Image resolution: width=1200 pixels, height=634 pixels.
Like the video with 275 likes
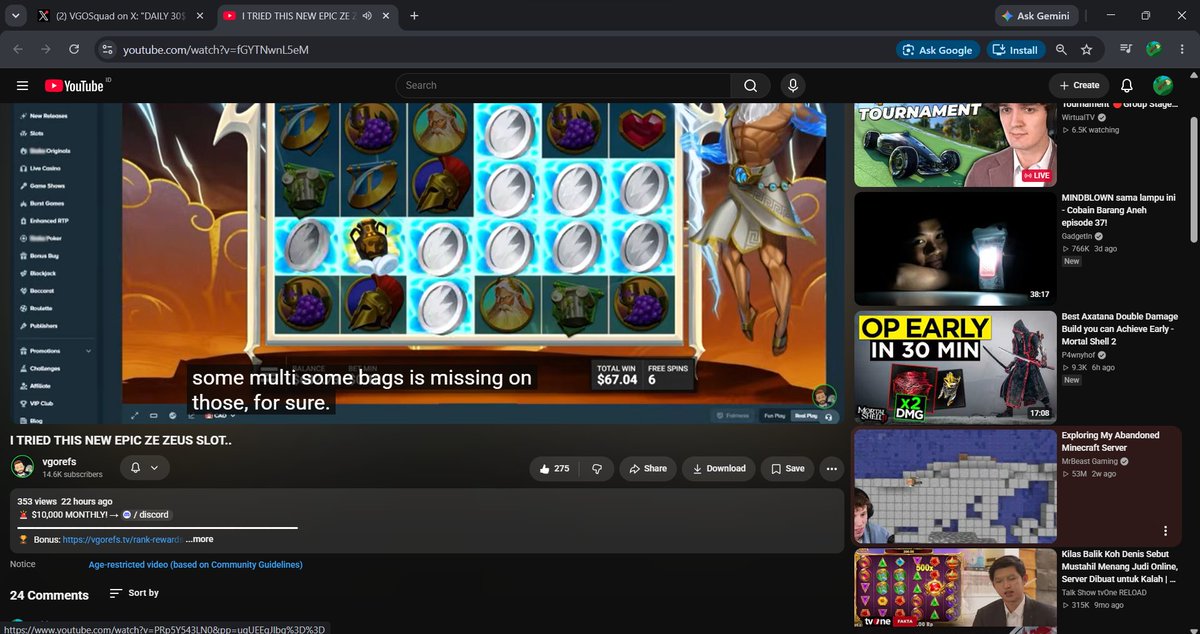tap(553, 468)
